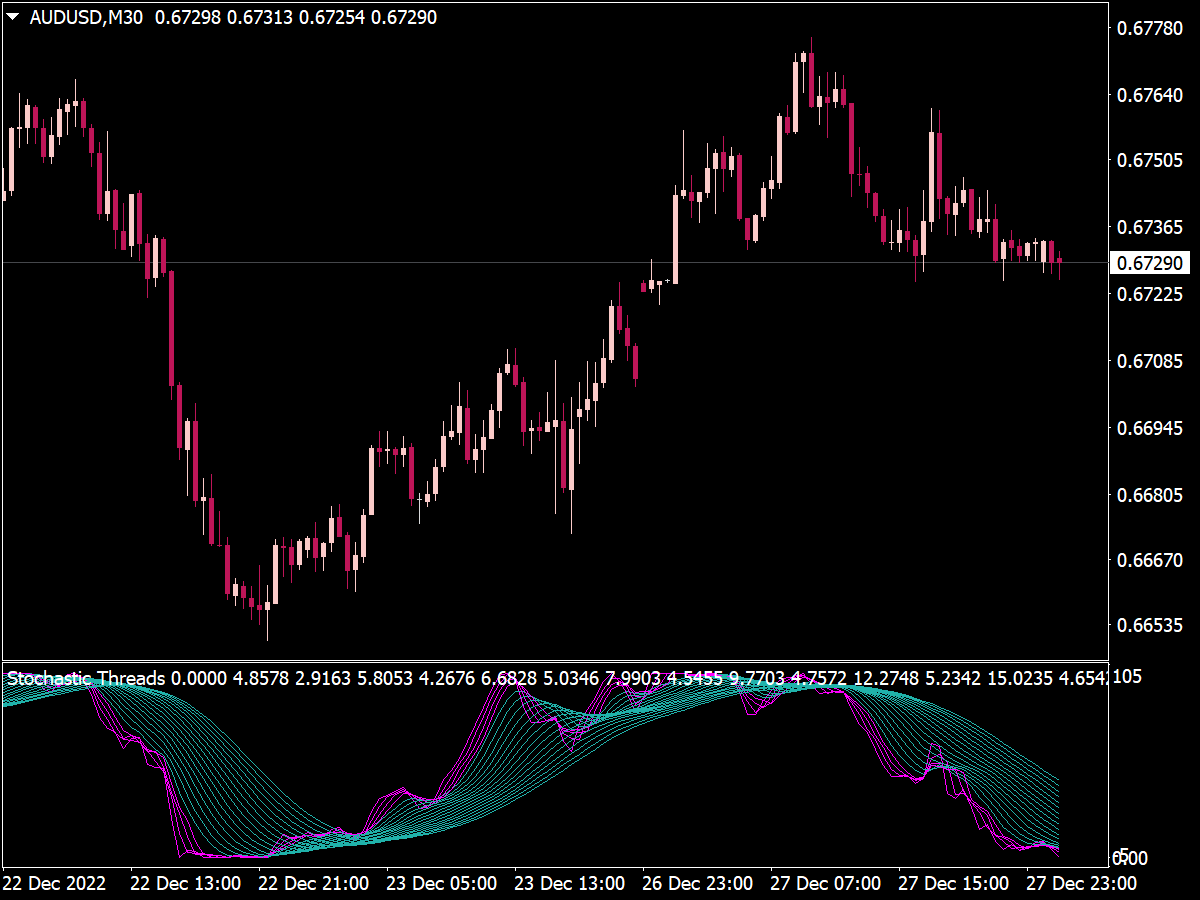Select the current bid price tag 0.67290
The height and width of the screenshot is (900, 1200).
pos(1152,263)
